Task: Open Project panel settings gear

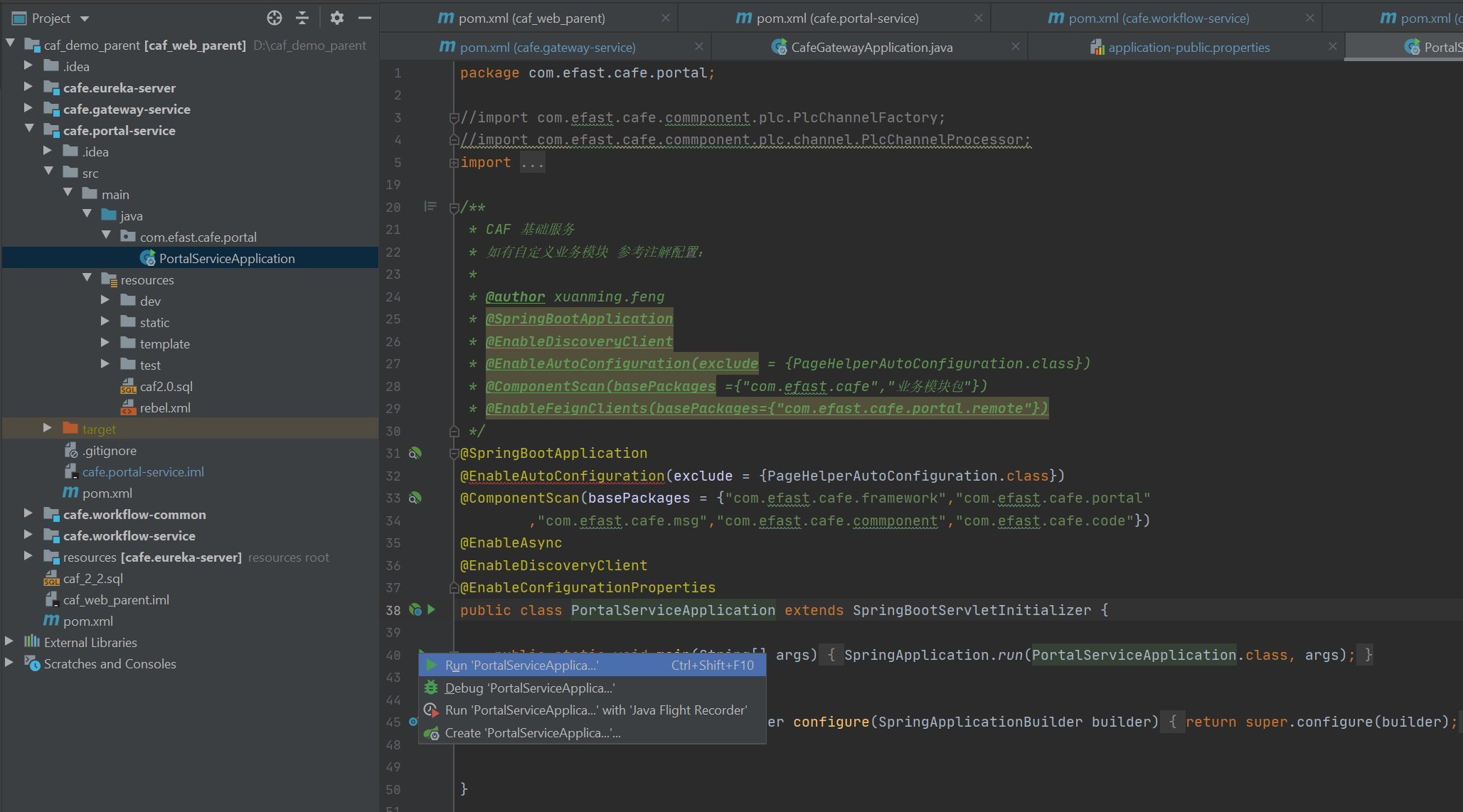Action: click(337, 18)
